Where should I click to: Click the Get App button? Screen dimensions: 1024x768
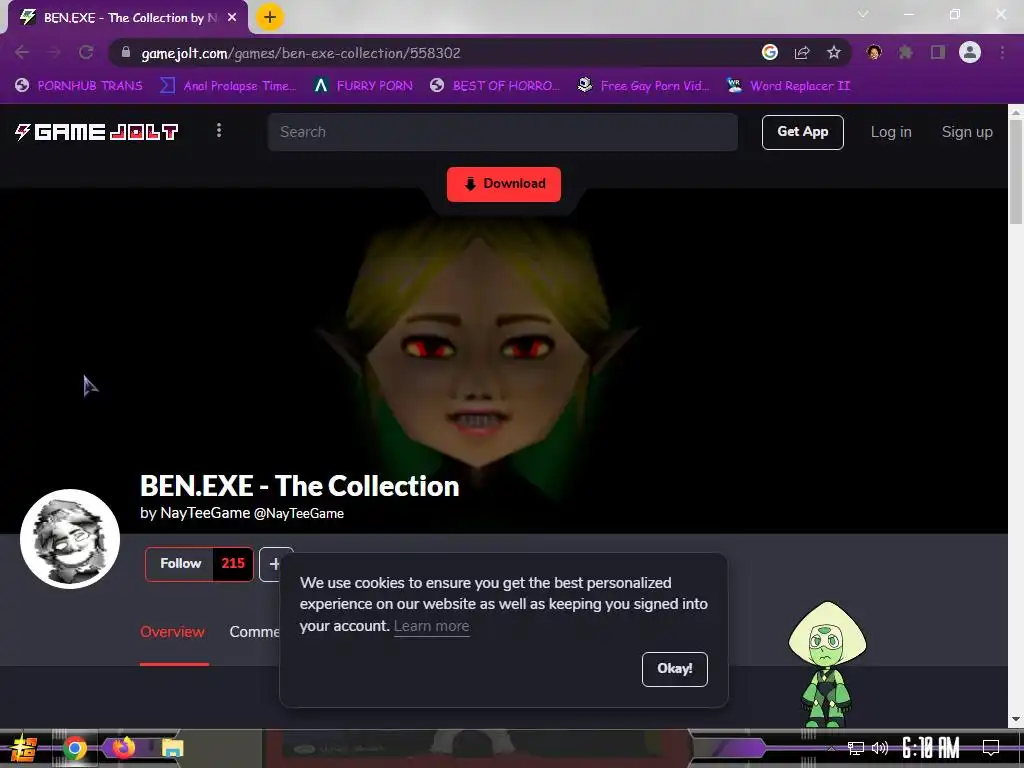click(803, 132)
